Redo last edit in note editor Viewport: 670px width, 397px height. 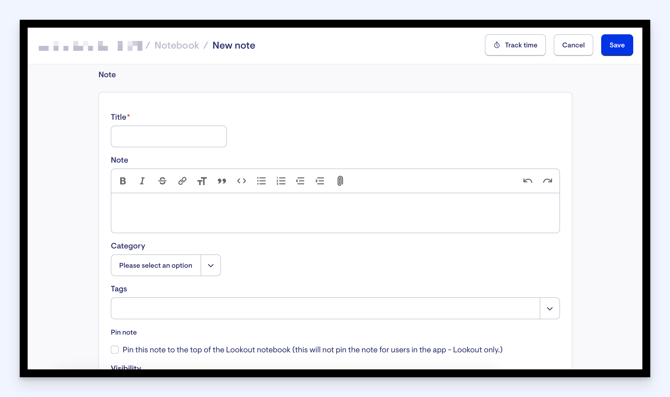click(547, 181)
